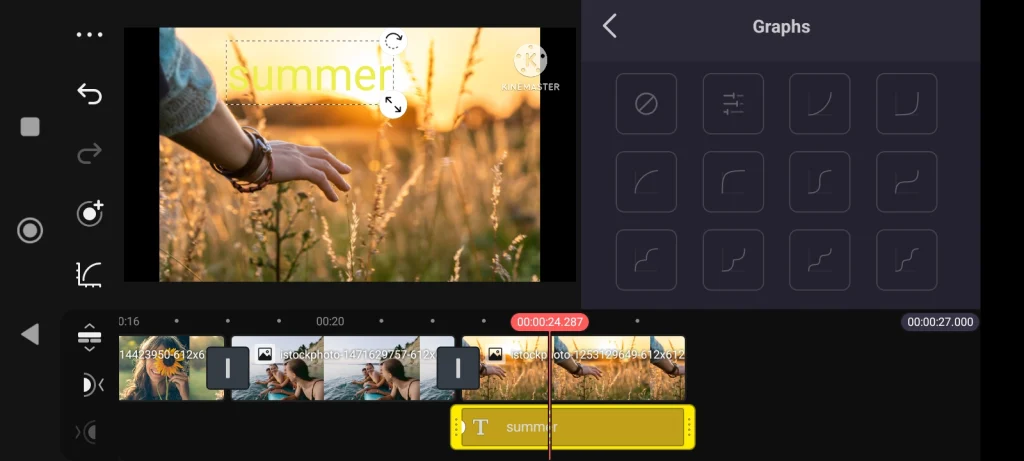Select the no-graph (none) preset
The image size is (1024, 461).
[x=646, y=104]
